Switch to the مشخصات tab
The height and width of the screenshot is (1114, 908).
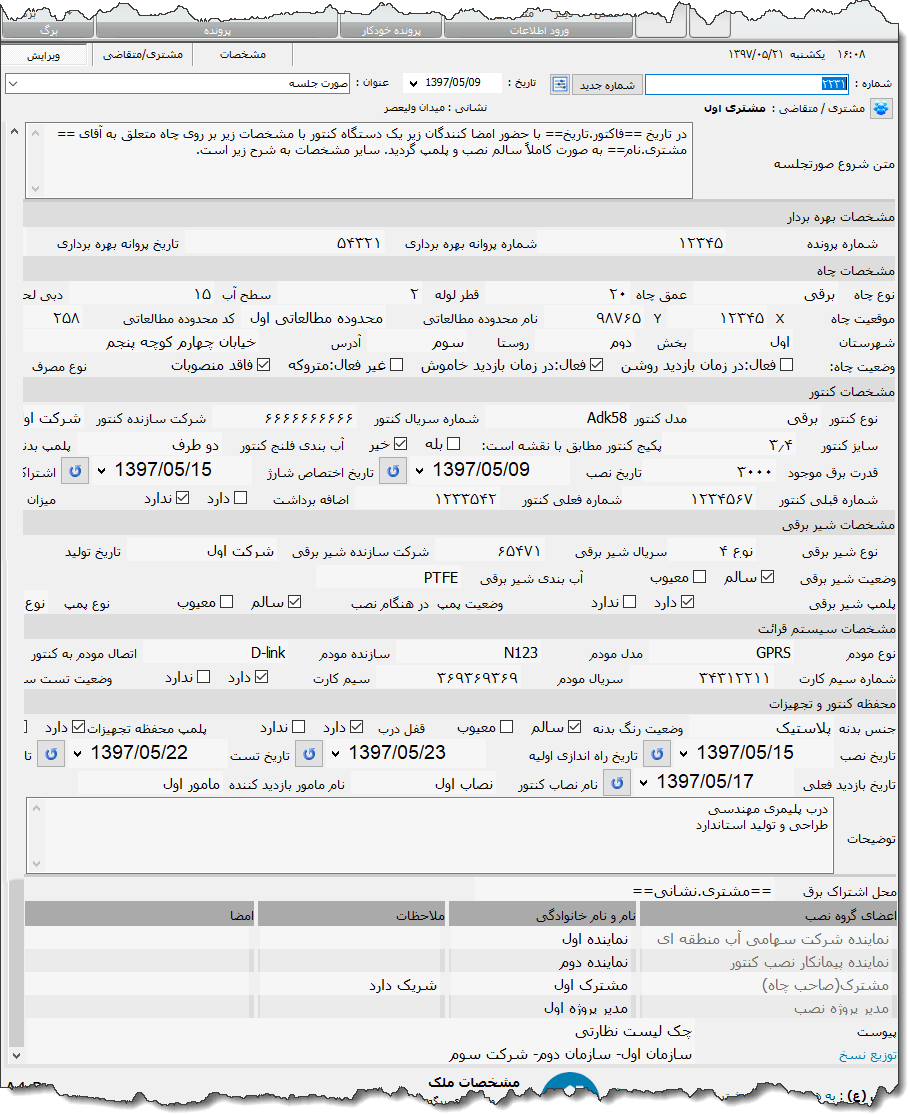click(x=243, y=54)
